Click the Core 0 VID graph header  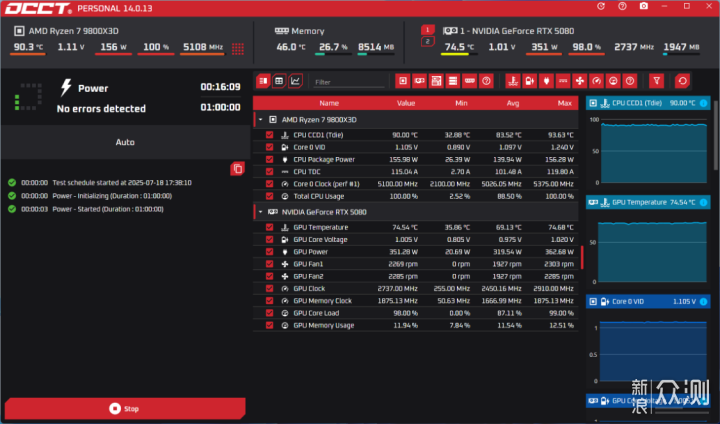coord(648,301)
